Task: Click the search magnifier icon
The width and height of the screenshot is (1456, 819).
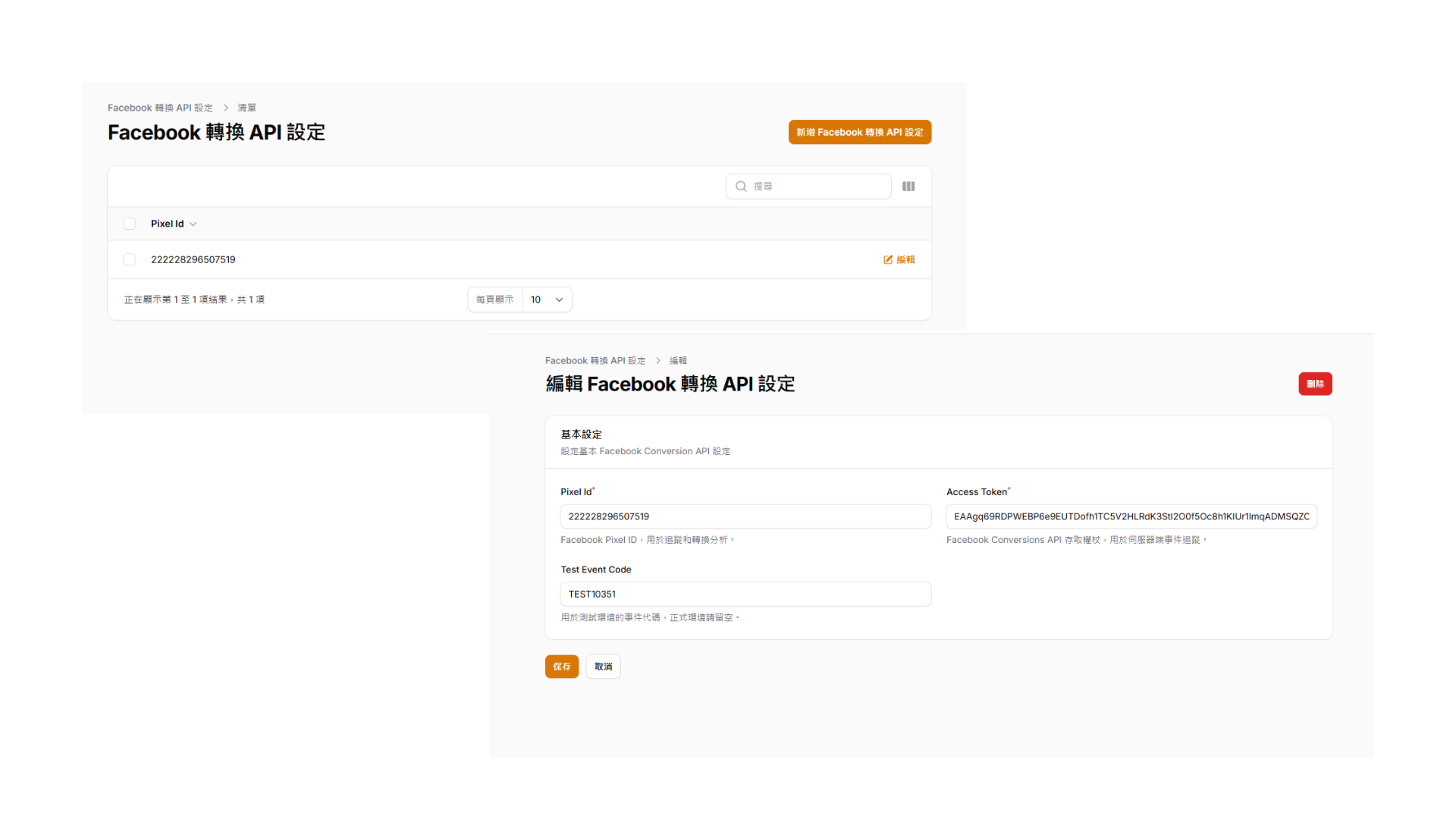Action: pyautogui.click(x=741, y=187)
